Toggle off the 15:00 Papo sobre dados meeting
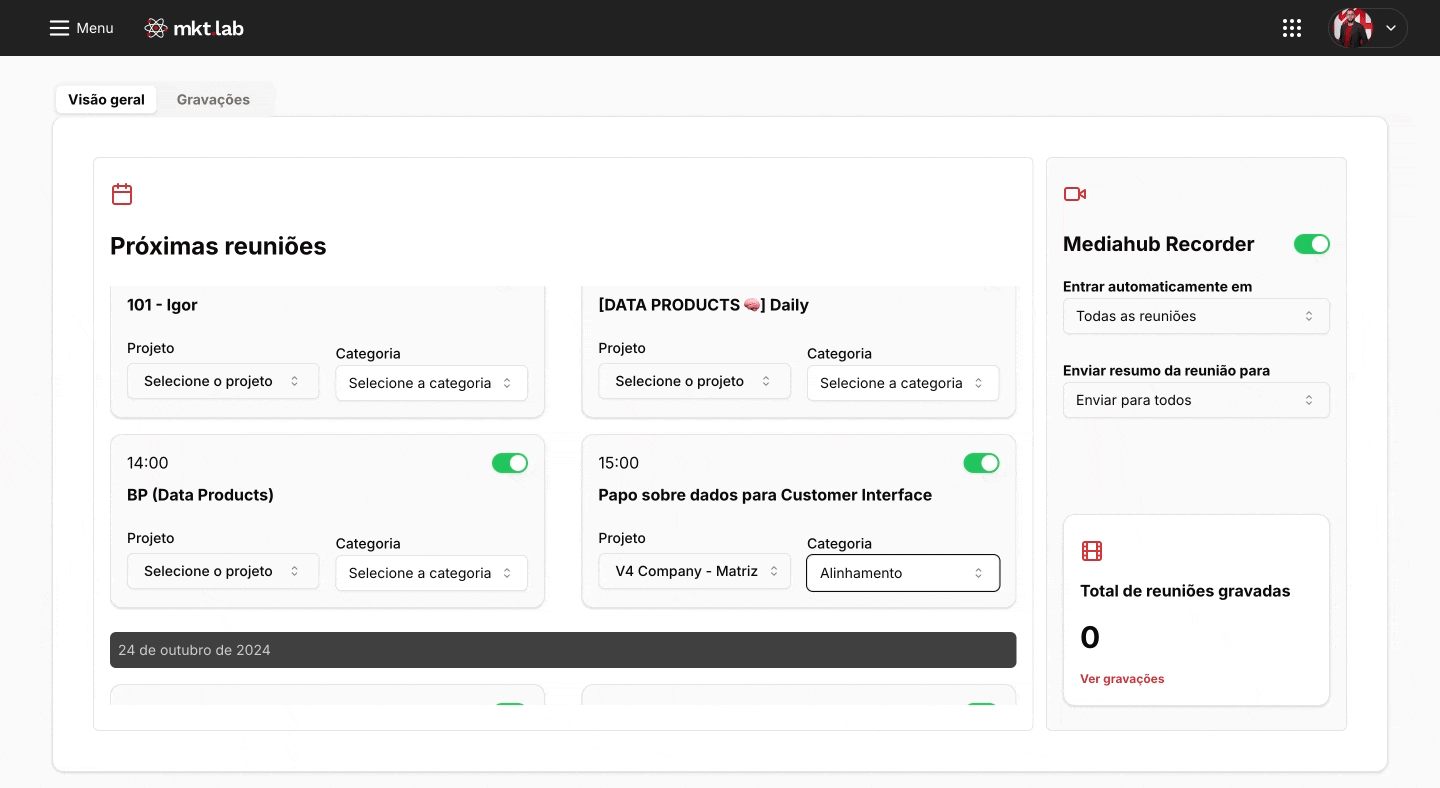This screenshot has height=788, width=1440. 981,463
